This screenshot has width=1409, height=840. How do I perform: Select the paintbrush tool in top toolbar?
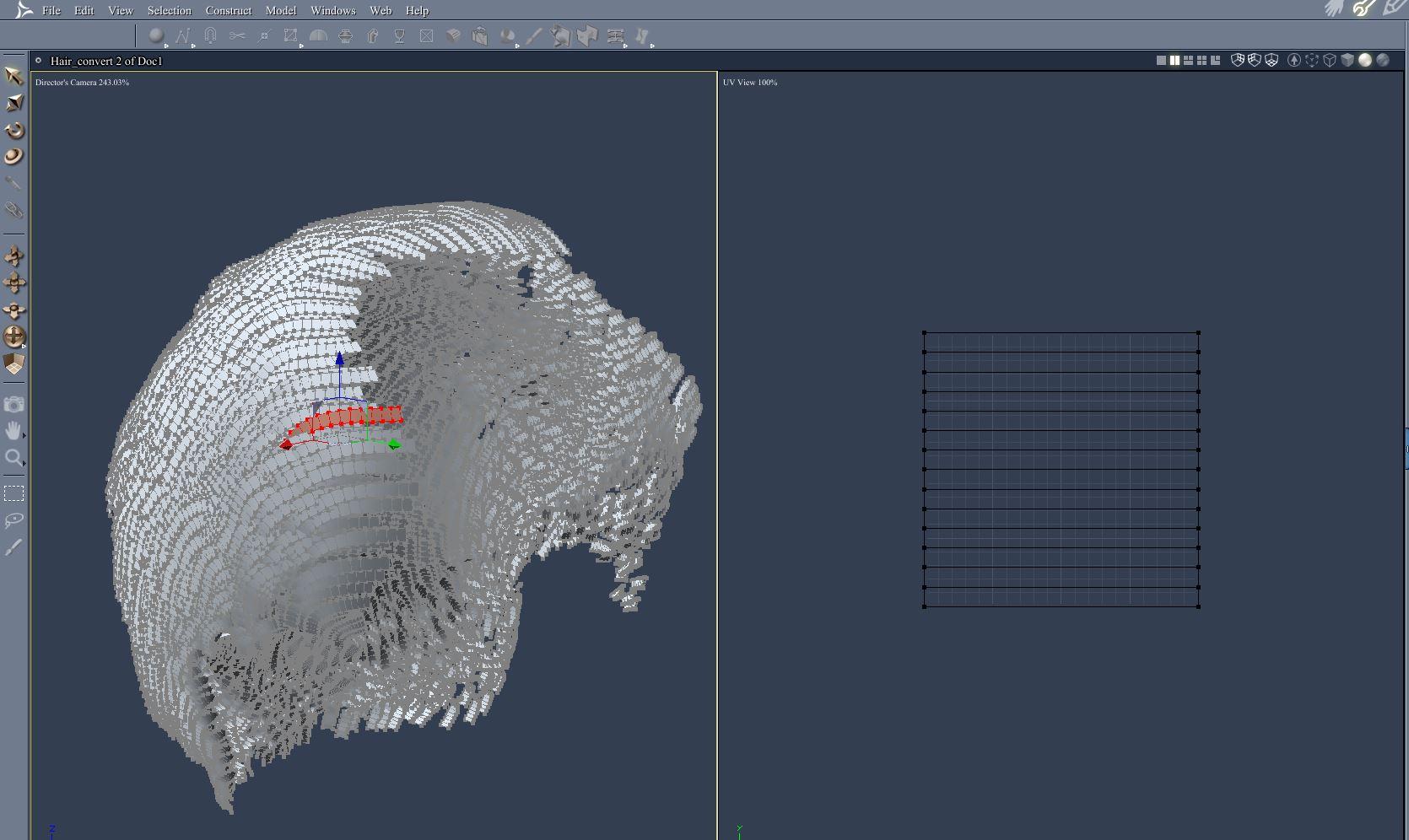pyautogui.click(x=534, y=35)
